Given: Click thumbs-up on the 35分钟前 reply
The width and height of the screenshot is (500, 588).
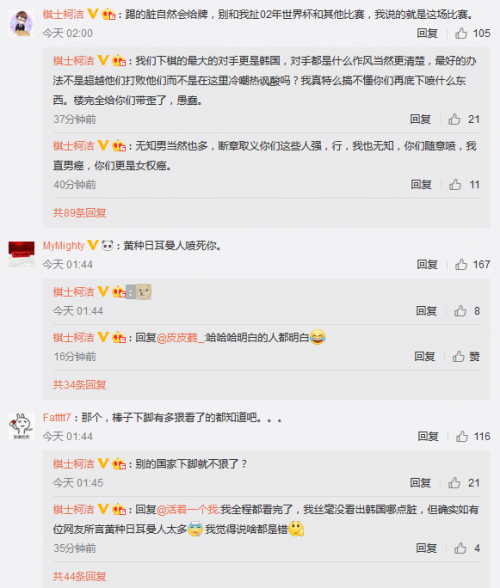Looking at the screenshot, I should pos(460,548).
